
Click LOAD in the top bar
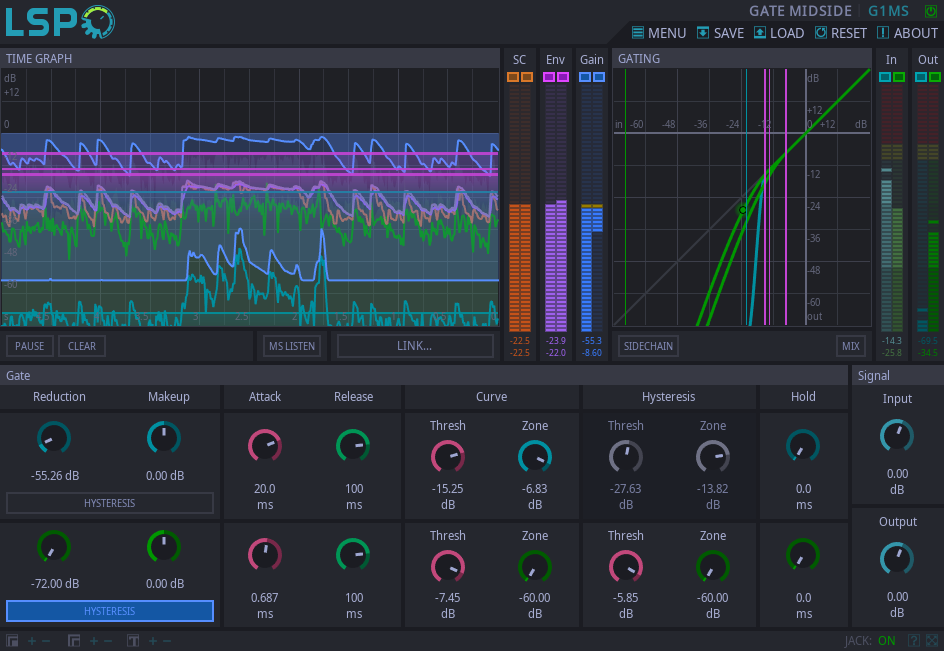coord(779,33)
